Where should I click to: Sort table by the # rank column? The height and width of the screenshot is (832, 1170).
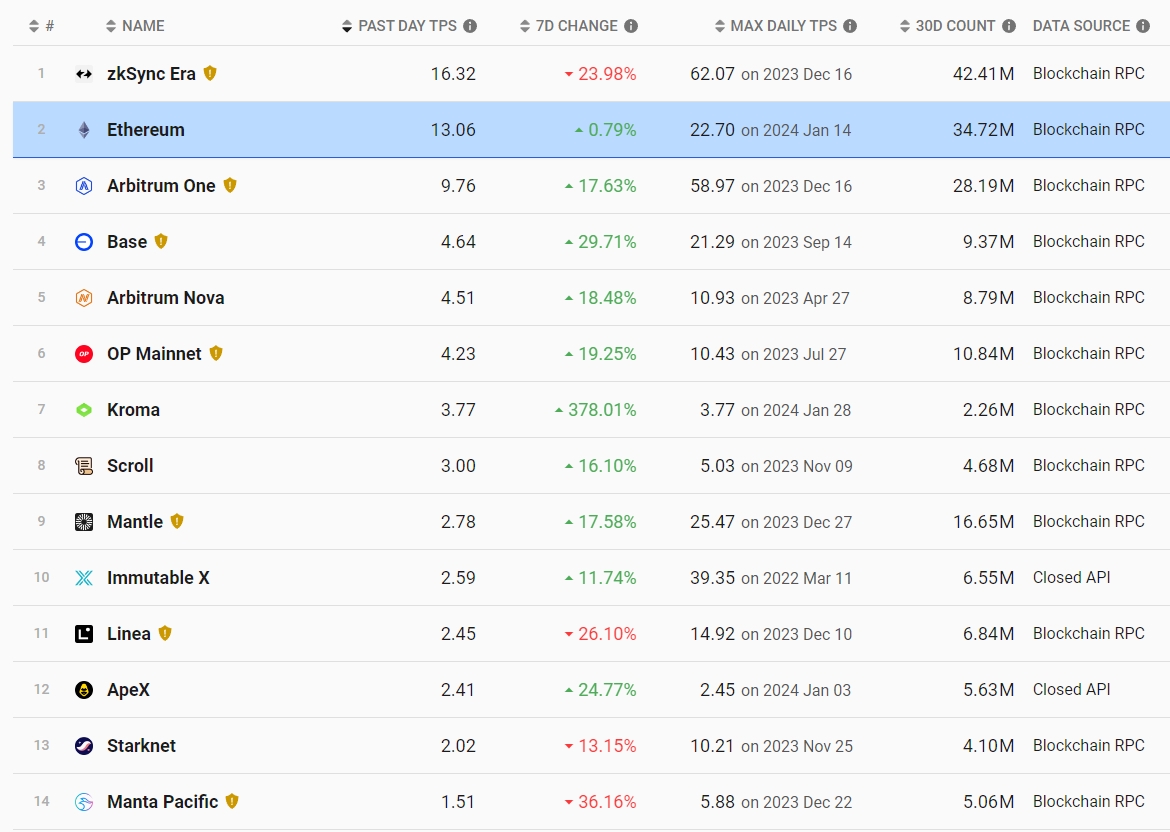click(x=42, y=26)
